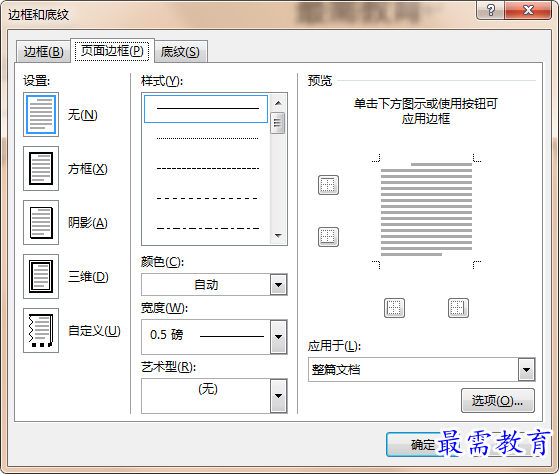Click the help question mark button
Image resolution: width=559 pixels, height=474 pixels.
pyautogui.click(x=490, y=10)
